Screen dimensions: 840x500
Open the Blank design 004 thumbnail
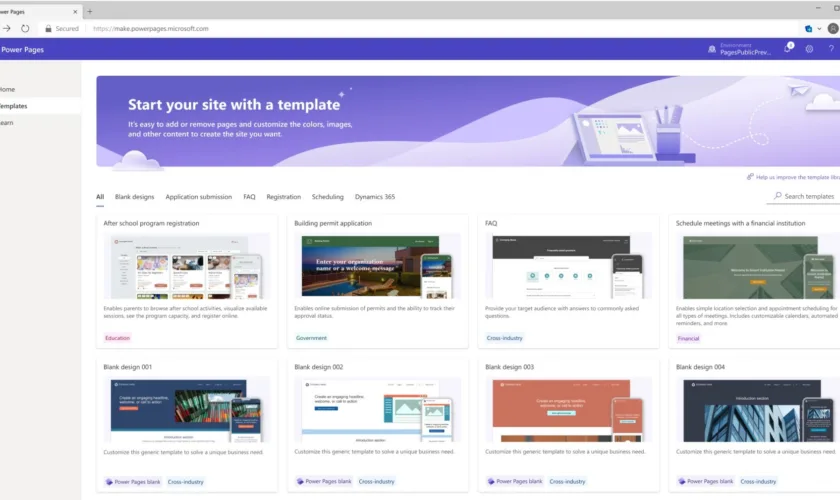coord(758,410)
